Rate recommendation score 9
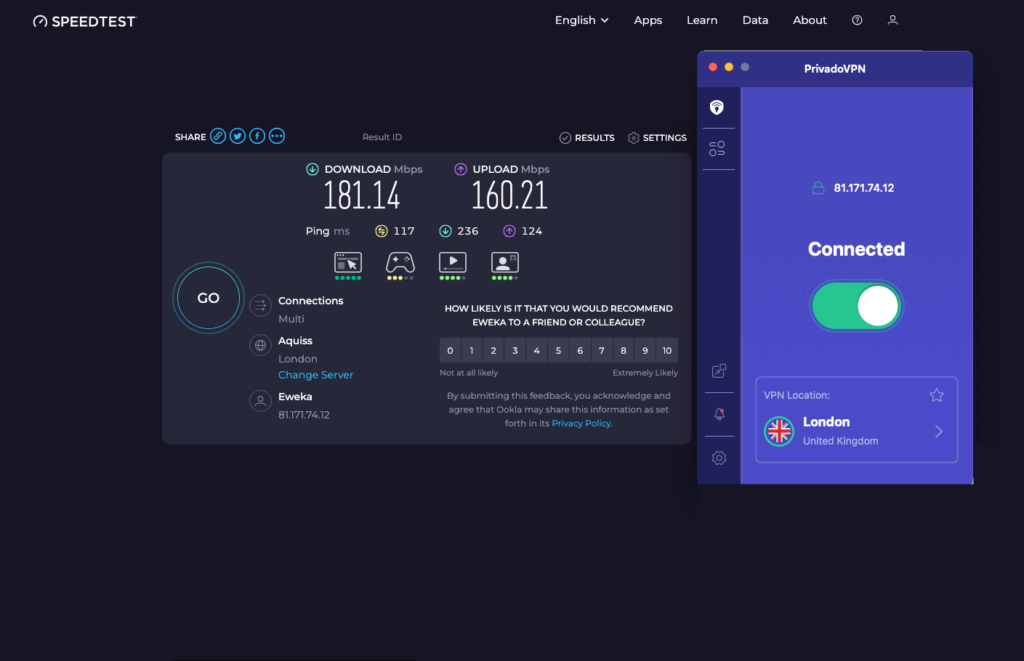 point(645,351)
